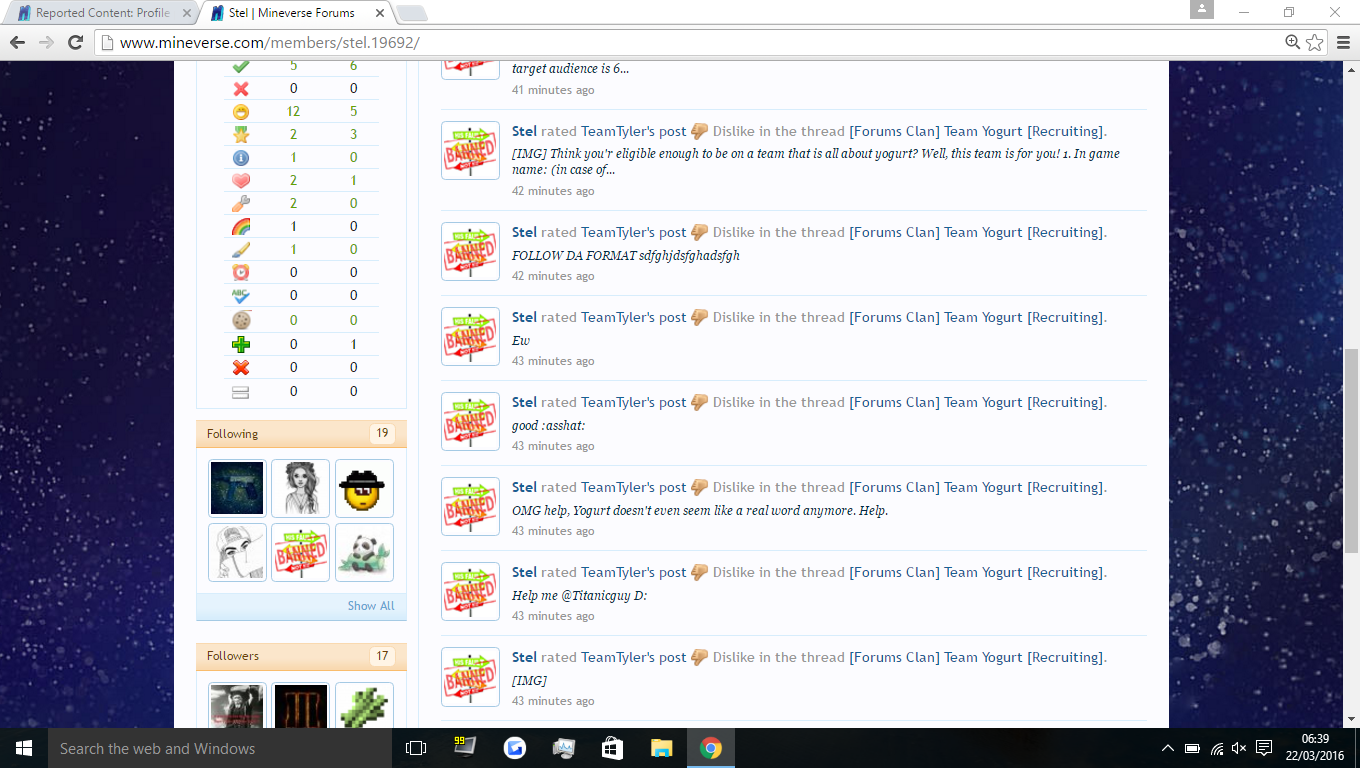Click the "Followers" section heading

(x=233, y=656)
